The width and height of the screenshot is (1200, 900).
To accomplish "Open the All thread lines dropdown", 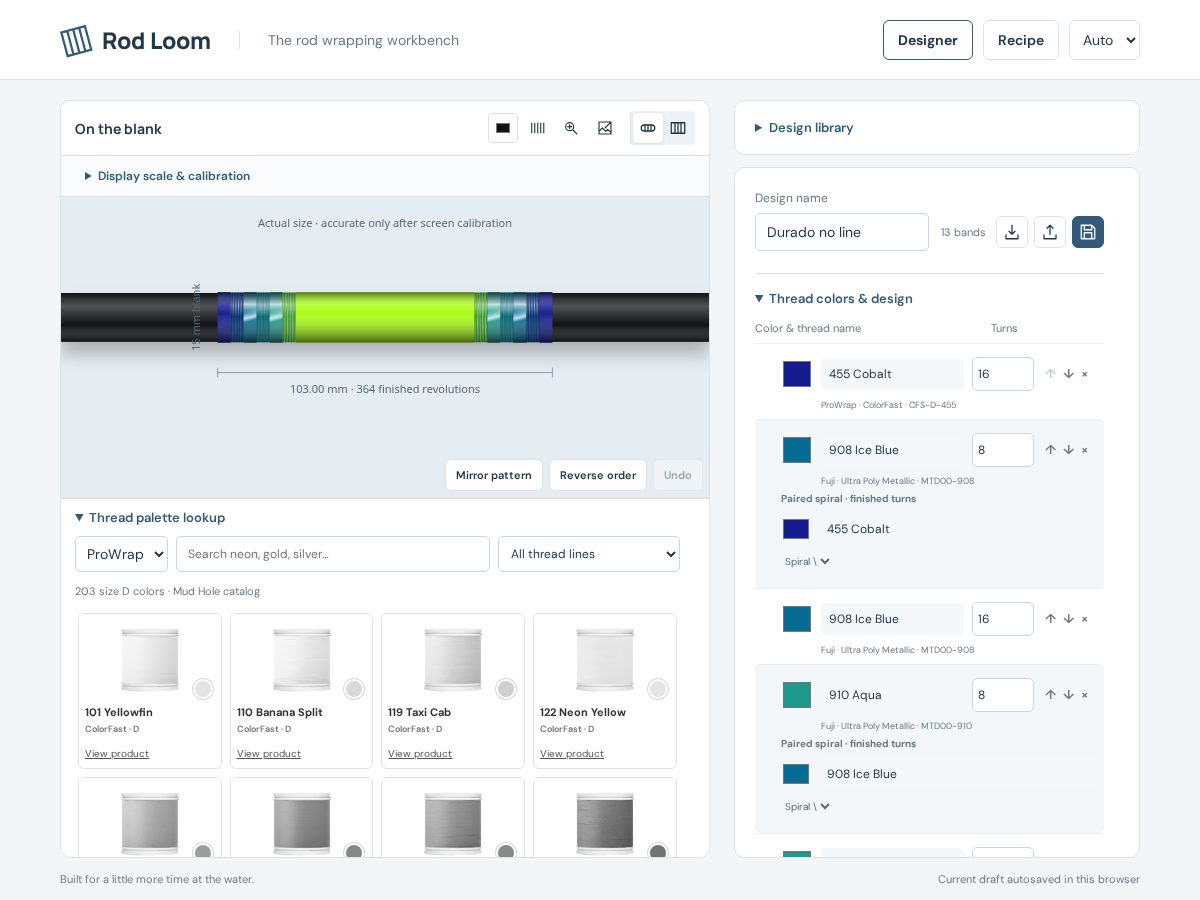I will click(589, 554).
